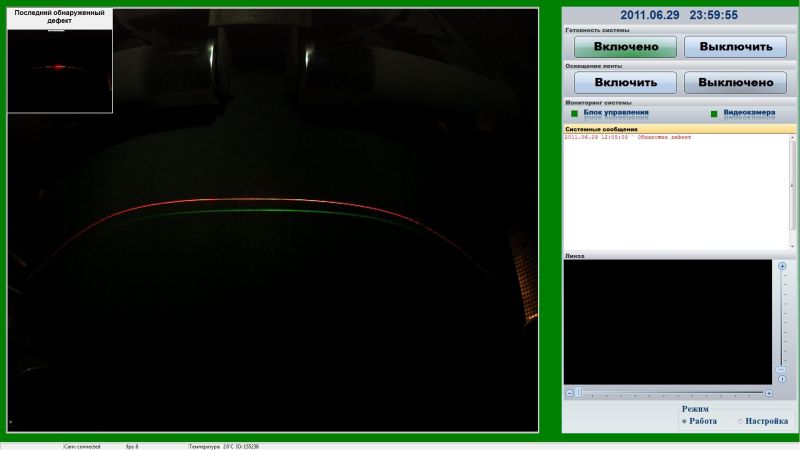Select the red 'Обнаружен дефект' log message
Viewport: 800px width, 450px height.
[628, 137]
